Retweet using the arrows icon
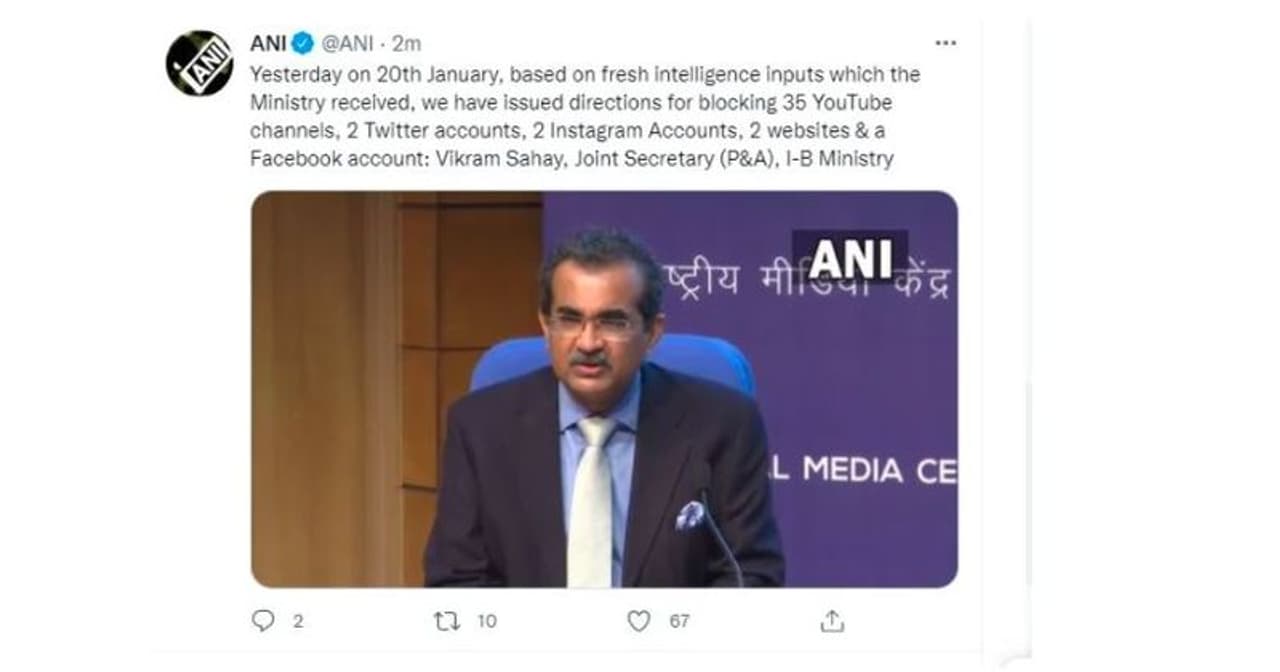This screenshot has height=672, width=1280. (x=447, y=621)
